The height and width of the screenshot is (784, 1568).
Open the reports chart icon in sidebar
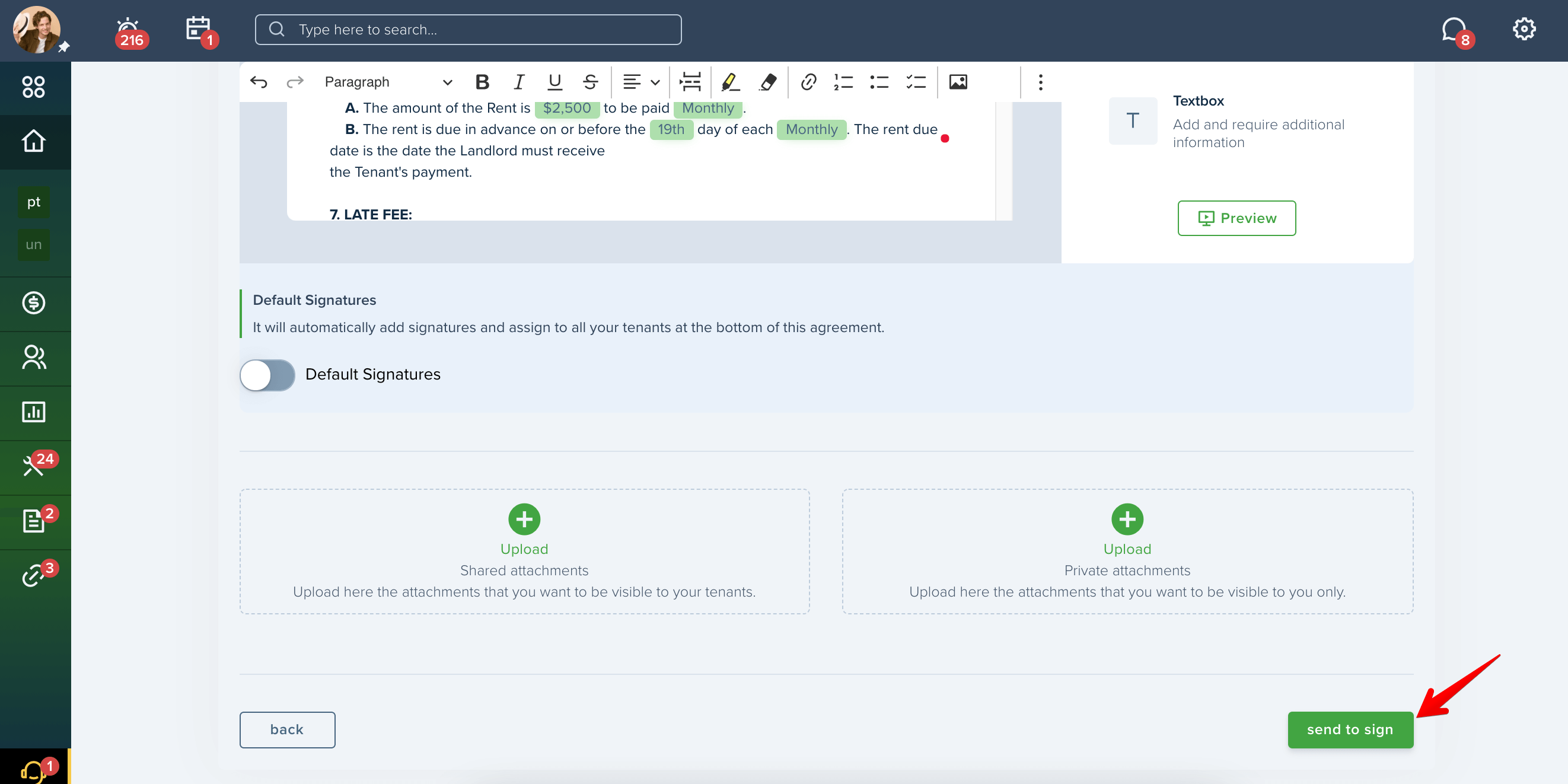pos(33,412)
